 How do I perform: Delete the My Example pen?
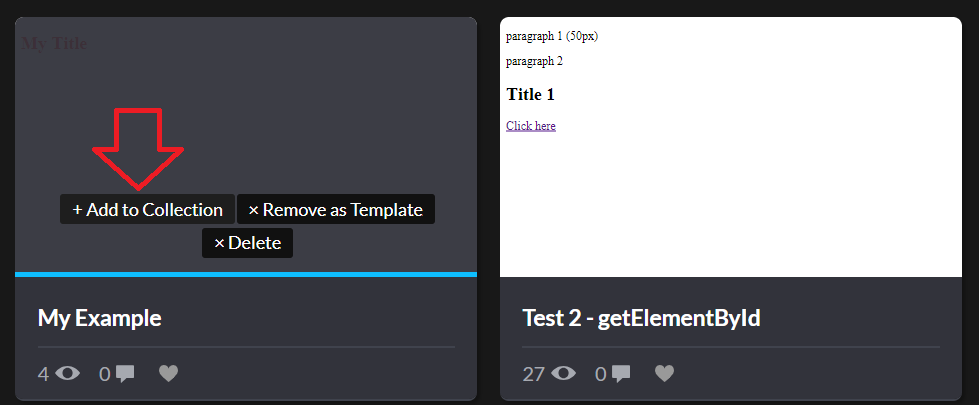pyautogui.click(x=247, y=243)
